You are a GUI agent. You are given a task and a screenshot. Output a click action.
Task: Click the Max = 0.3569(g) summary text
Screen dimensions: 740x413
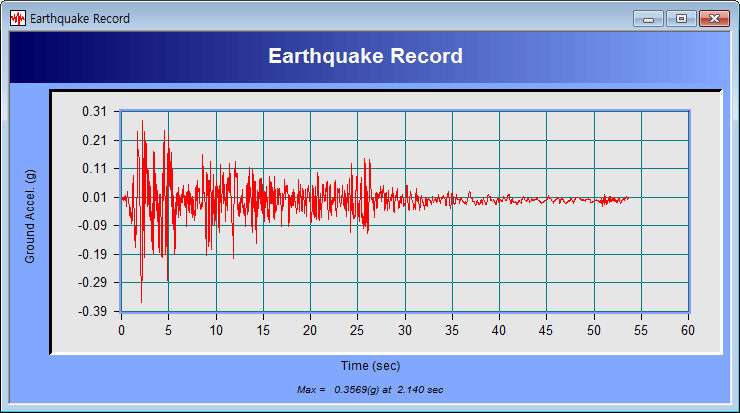(370, 388)
